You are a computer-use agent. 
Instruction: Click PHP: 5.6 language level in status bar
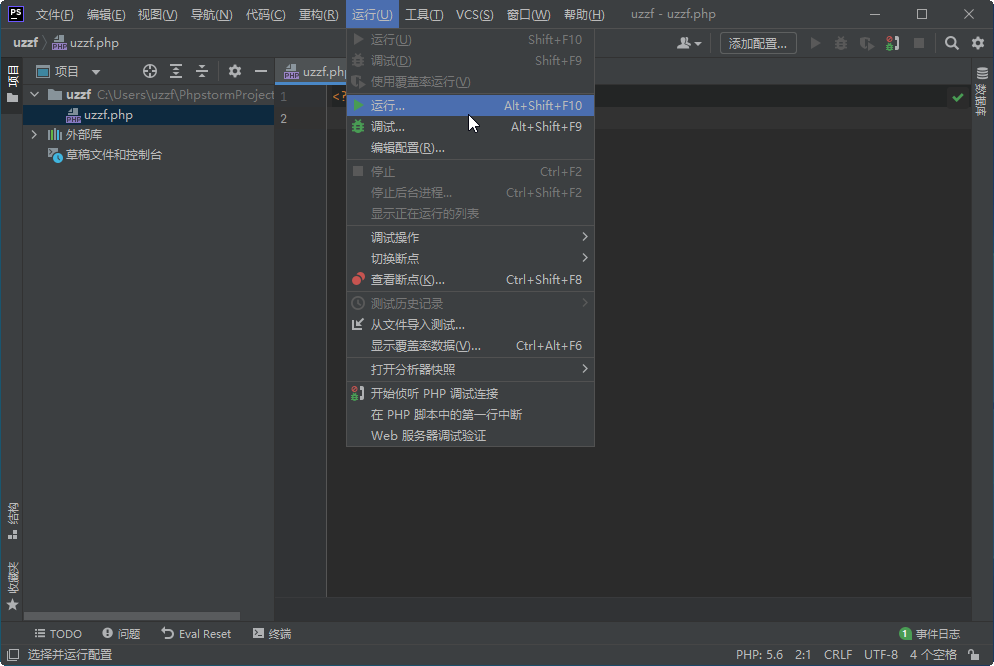coord(759,655)
